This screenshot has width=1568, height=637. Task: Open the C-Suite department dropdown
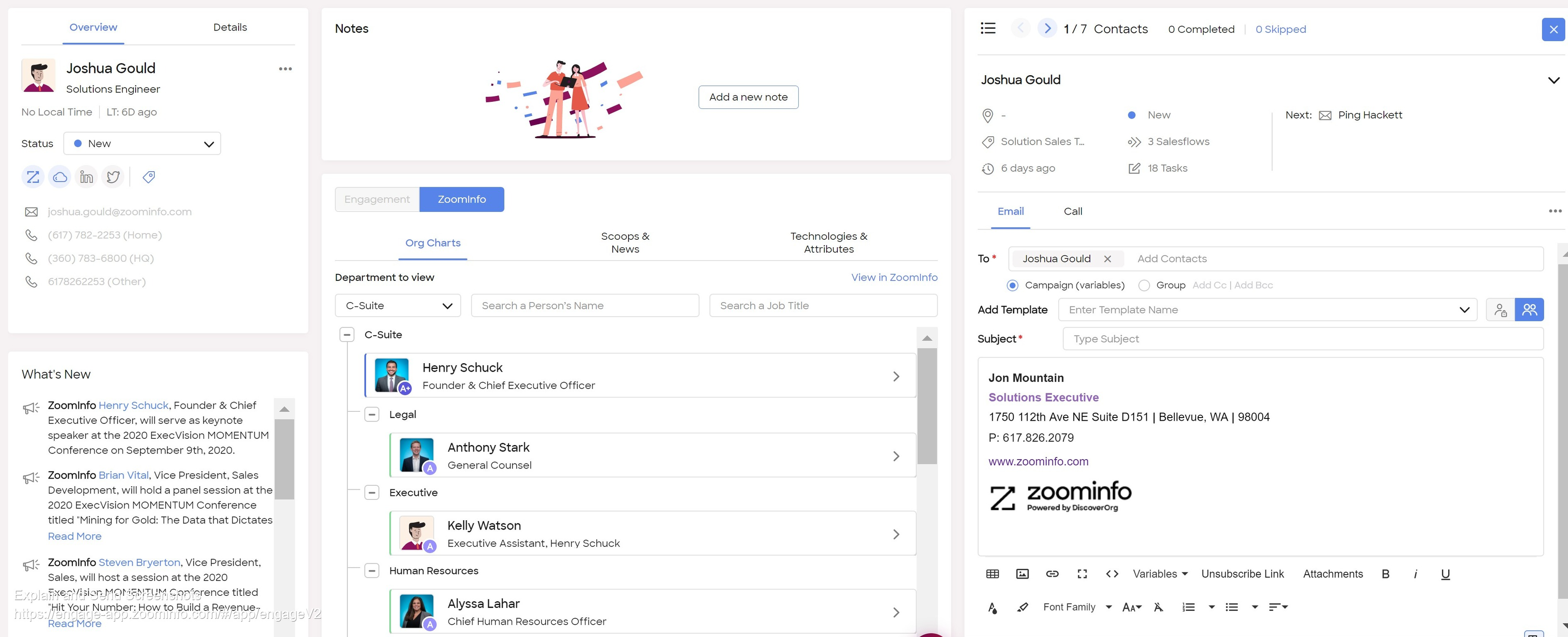pyautogui.click(x=397, y=306)
